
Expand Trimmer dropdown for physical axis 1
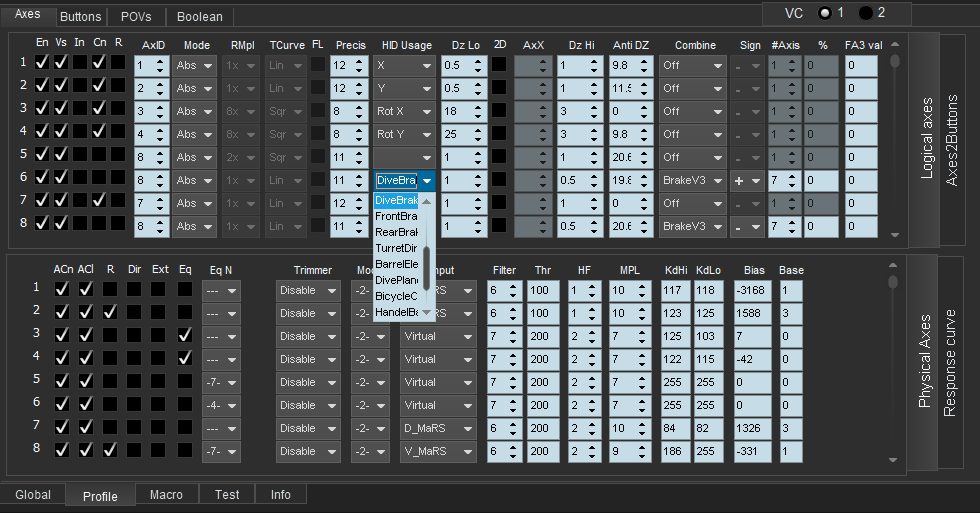click(309, 290)
